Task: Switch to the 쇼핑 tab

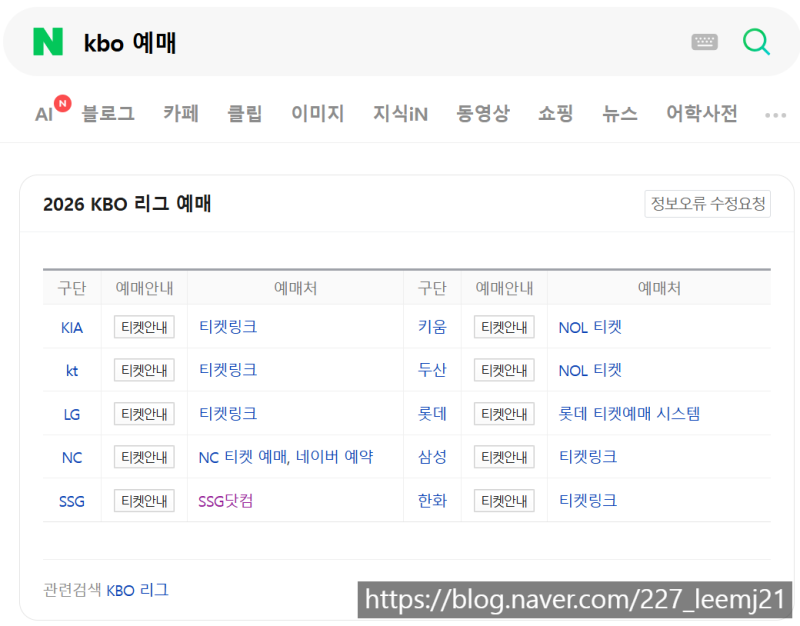Action: [556, 113]
